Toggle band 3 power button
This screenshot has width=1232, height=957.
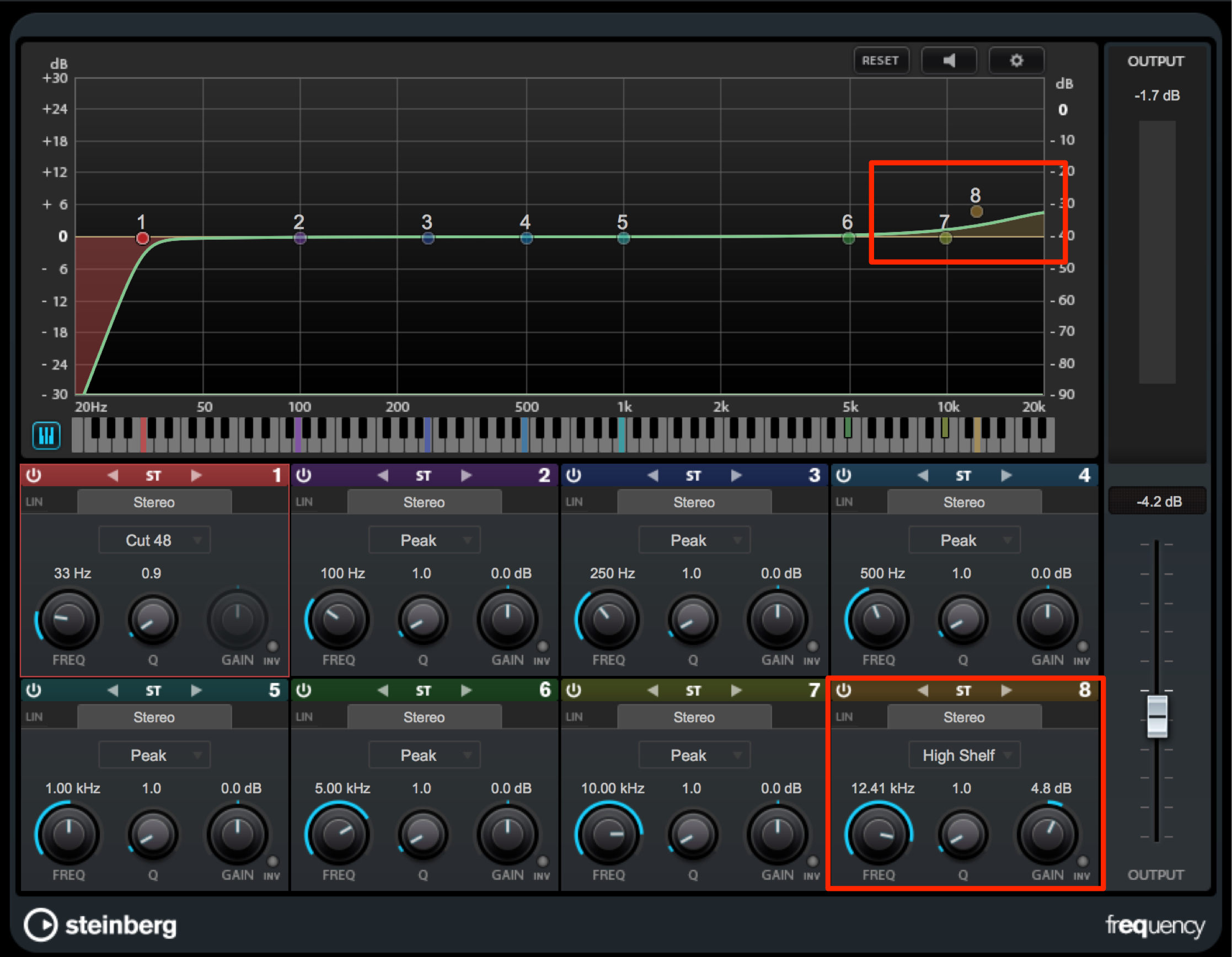coord(574,475)
